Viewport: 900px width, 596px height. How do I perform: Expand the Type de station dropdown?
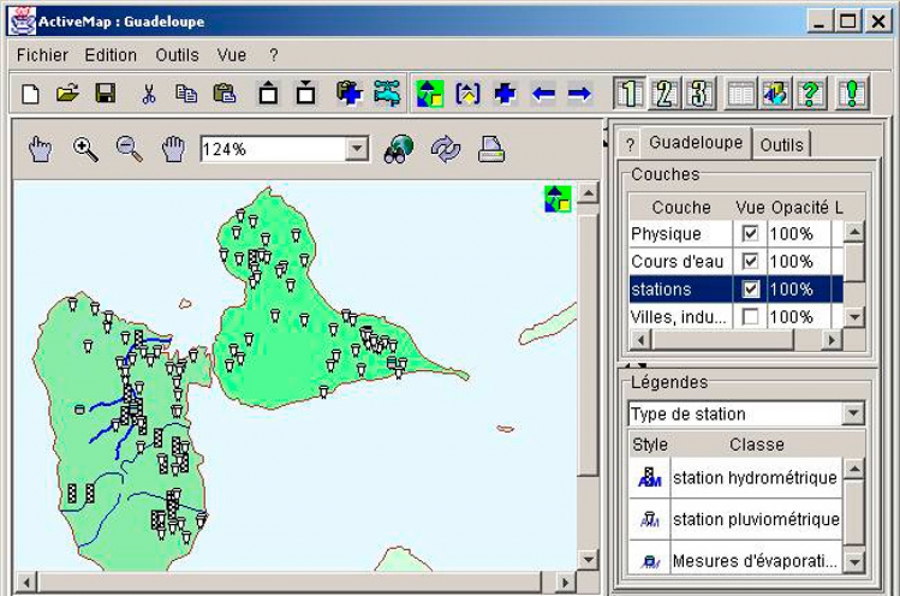(853, 414)
